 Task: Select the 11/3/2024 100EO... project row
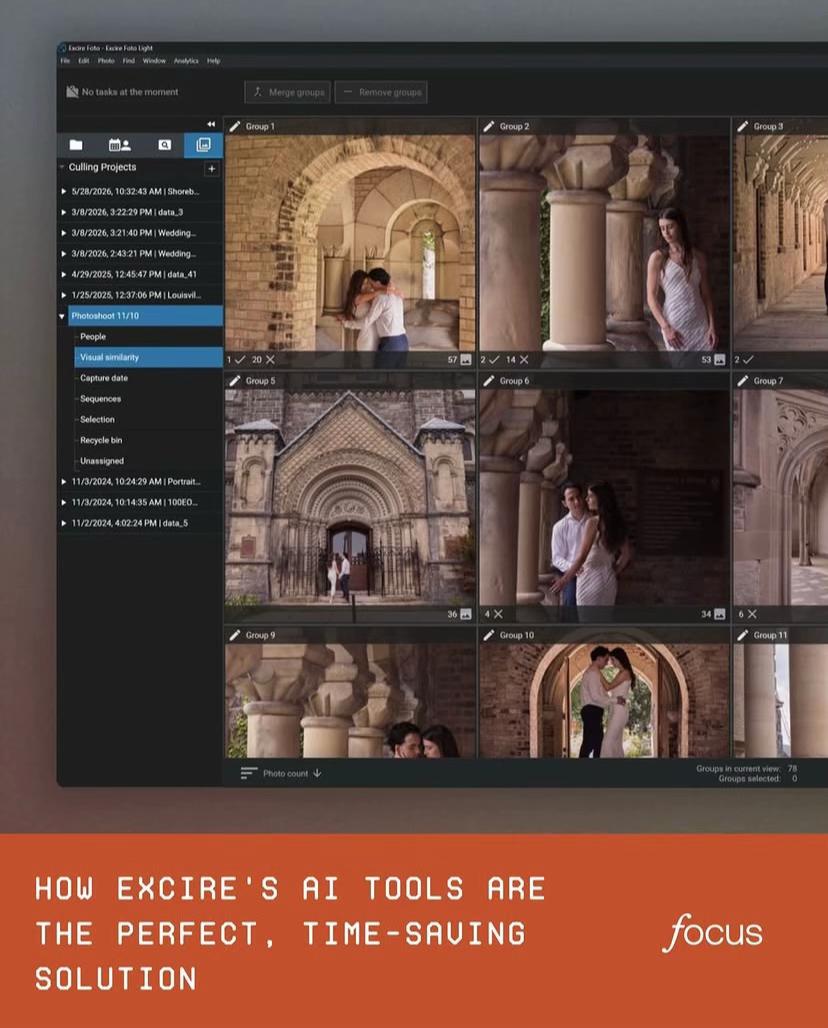[x=140, y=502]
